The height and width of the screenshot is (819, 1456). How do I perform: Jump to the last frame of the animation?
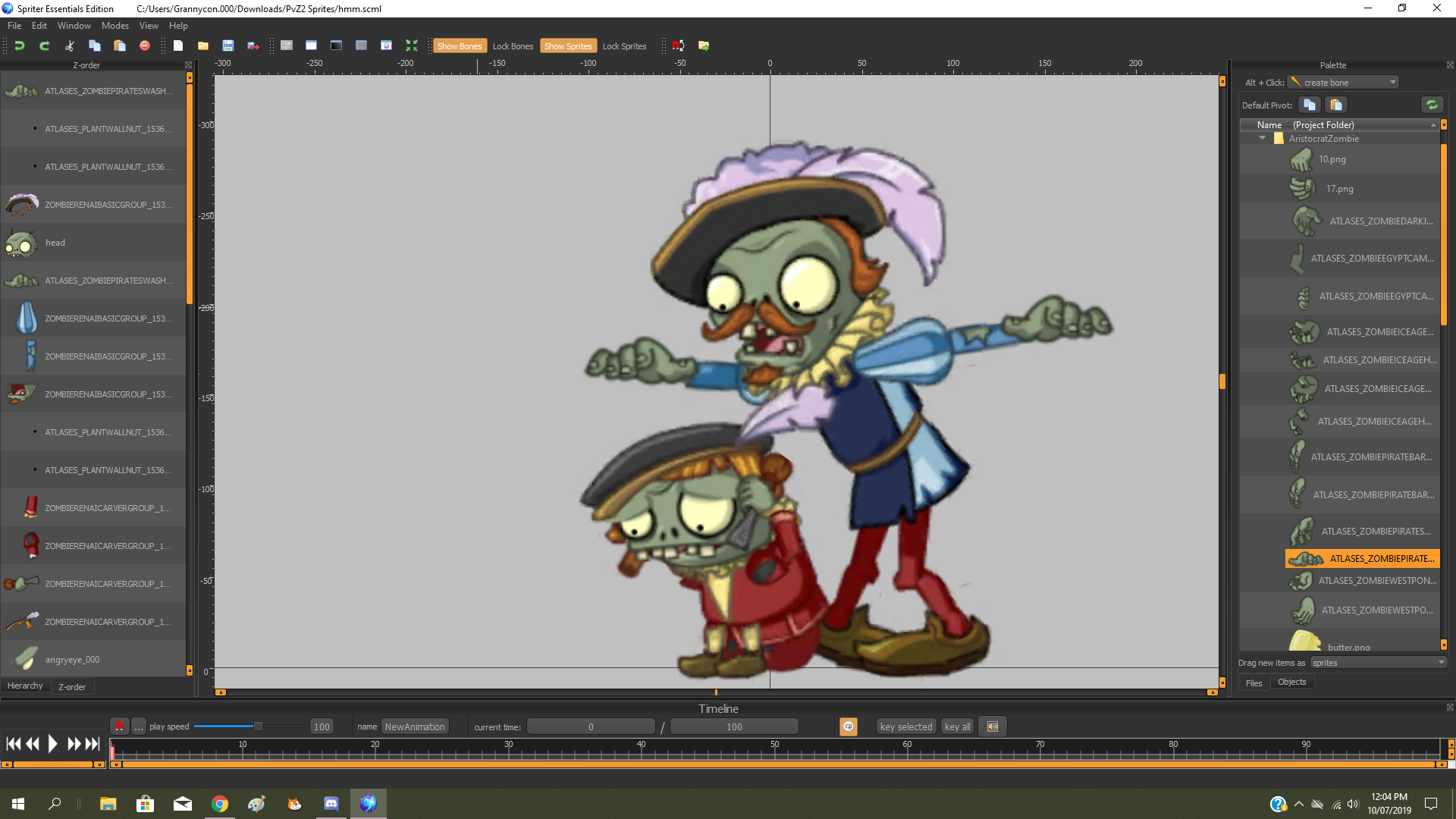click(x=93, y=744)
